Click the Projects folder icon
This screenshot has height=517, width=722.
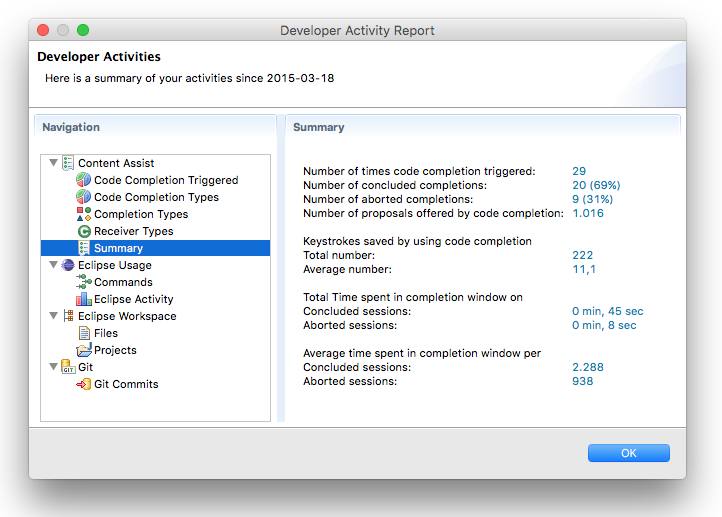coord(84,350)
